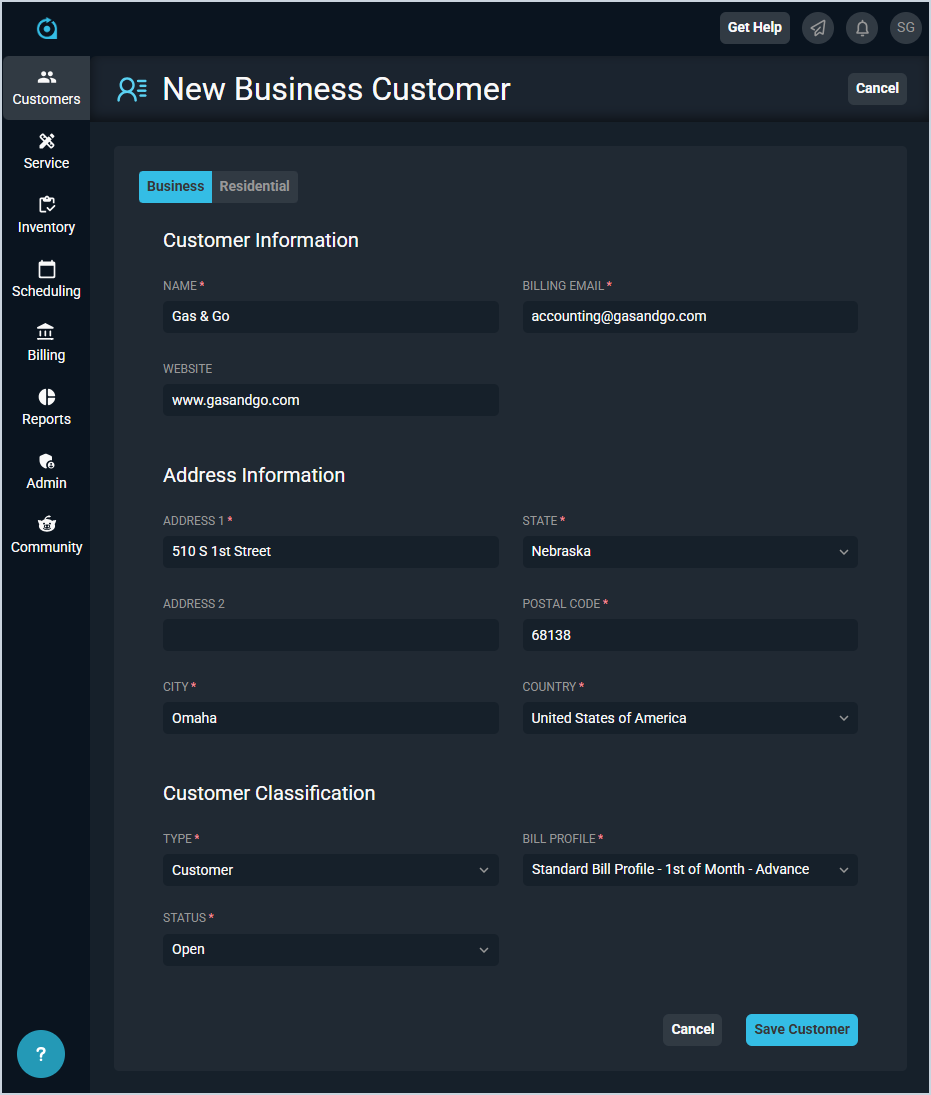Click the company logo in the top corner
Image resolution: width=931 pixels, height=1095 pixels.
46,28
